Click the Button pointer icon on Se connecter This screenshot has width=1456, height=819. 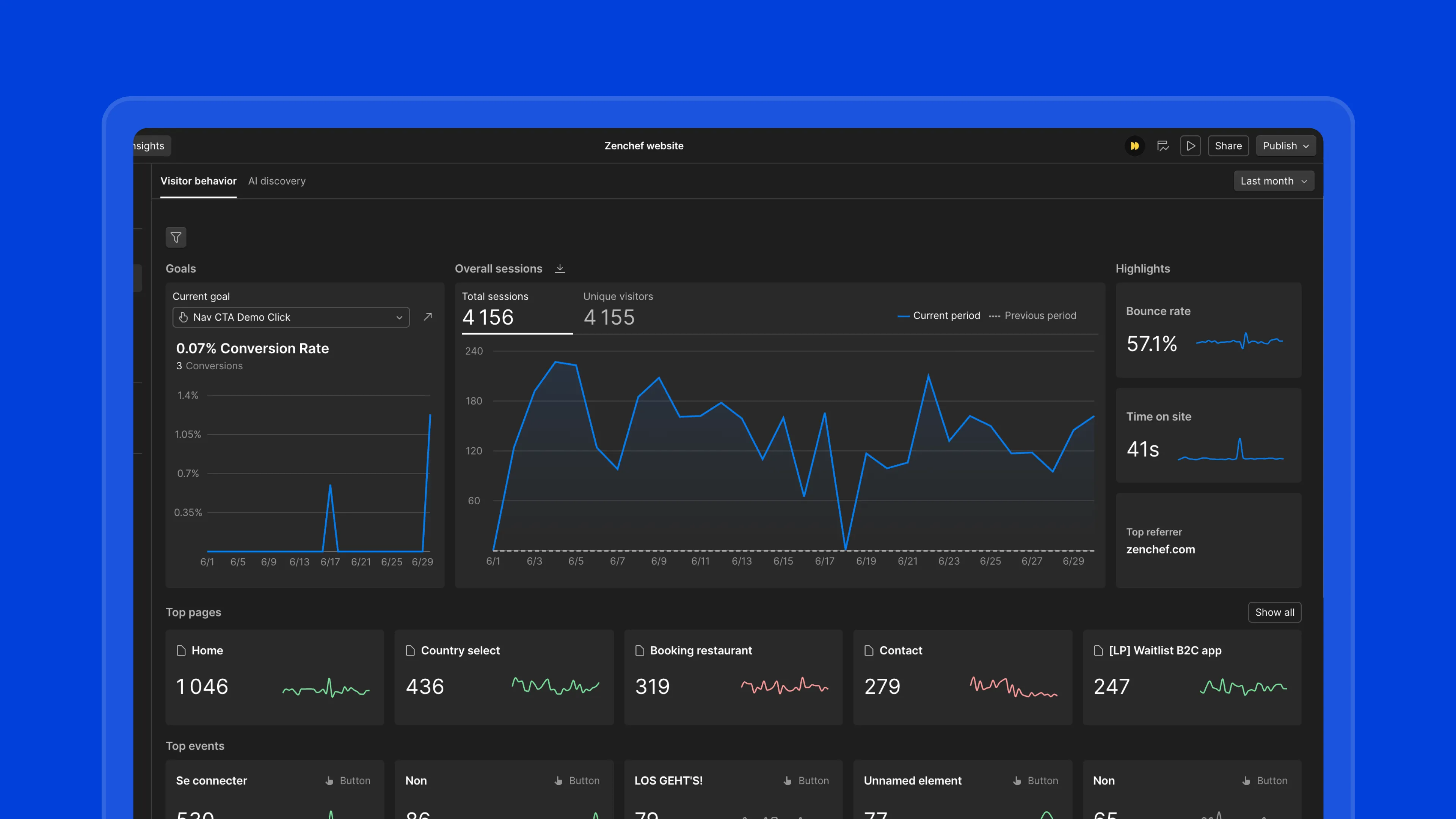tap(329, 781)
